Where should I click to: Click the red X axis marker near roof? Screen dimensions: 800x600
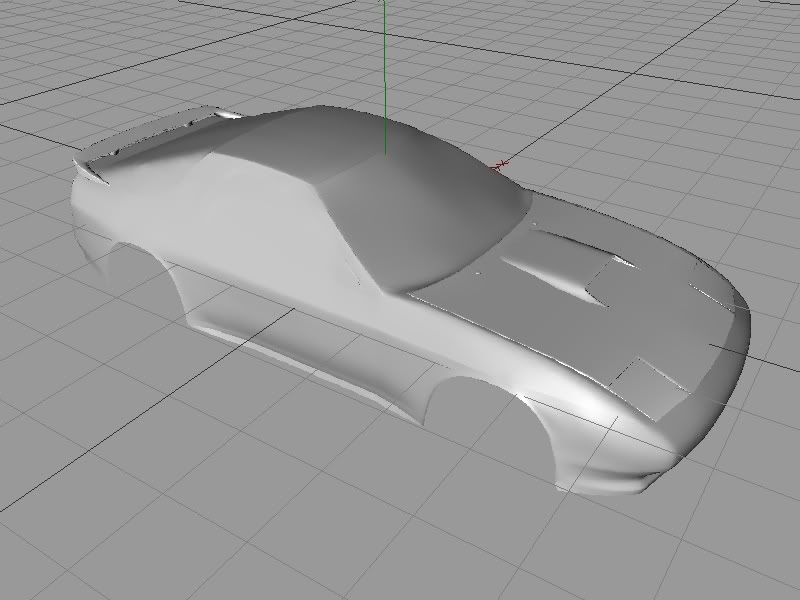pyautogui.click(x=500, y=165)
